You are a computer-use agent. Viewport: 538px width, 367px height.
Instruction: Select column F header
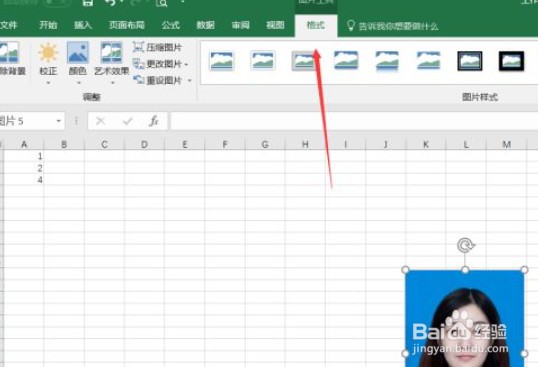[x=225, y=144]
